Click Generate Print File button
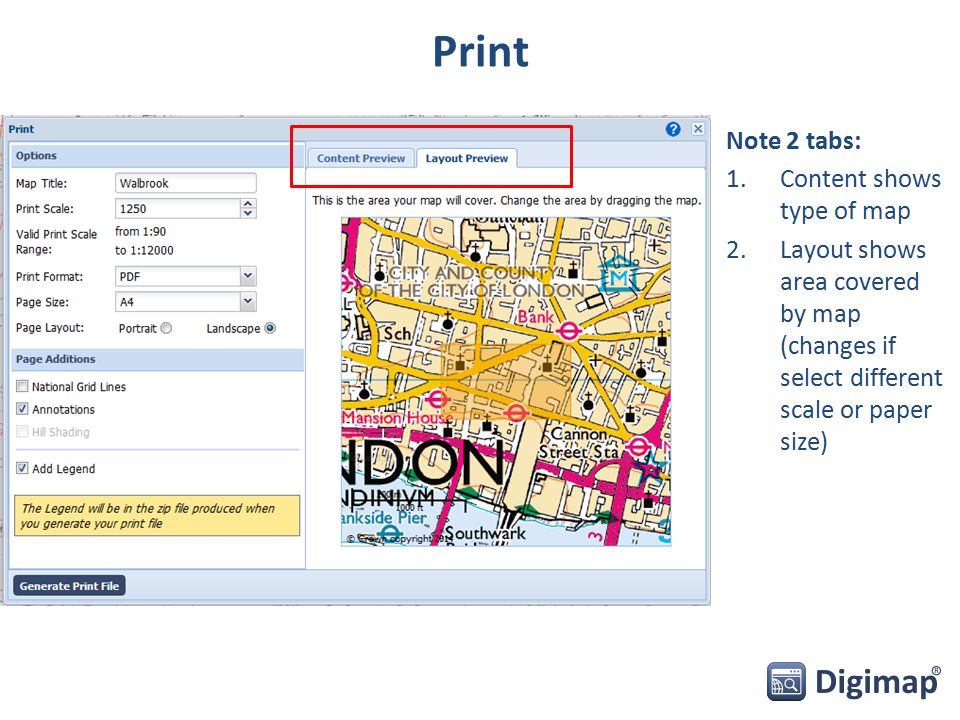Viewport: 960px width, 720px height. tap(69, 586)
